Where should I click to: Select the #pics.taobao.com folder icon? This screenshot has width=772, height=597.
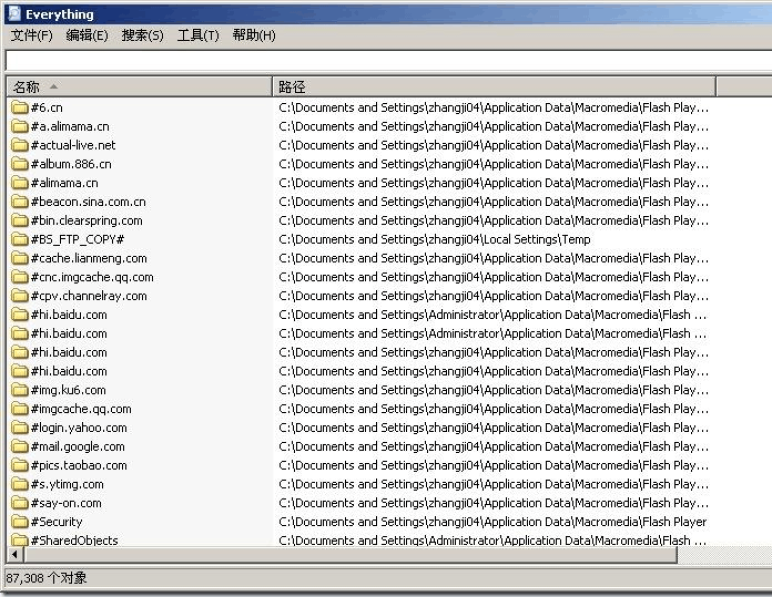click(x=20, y=465)
